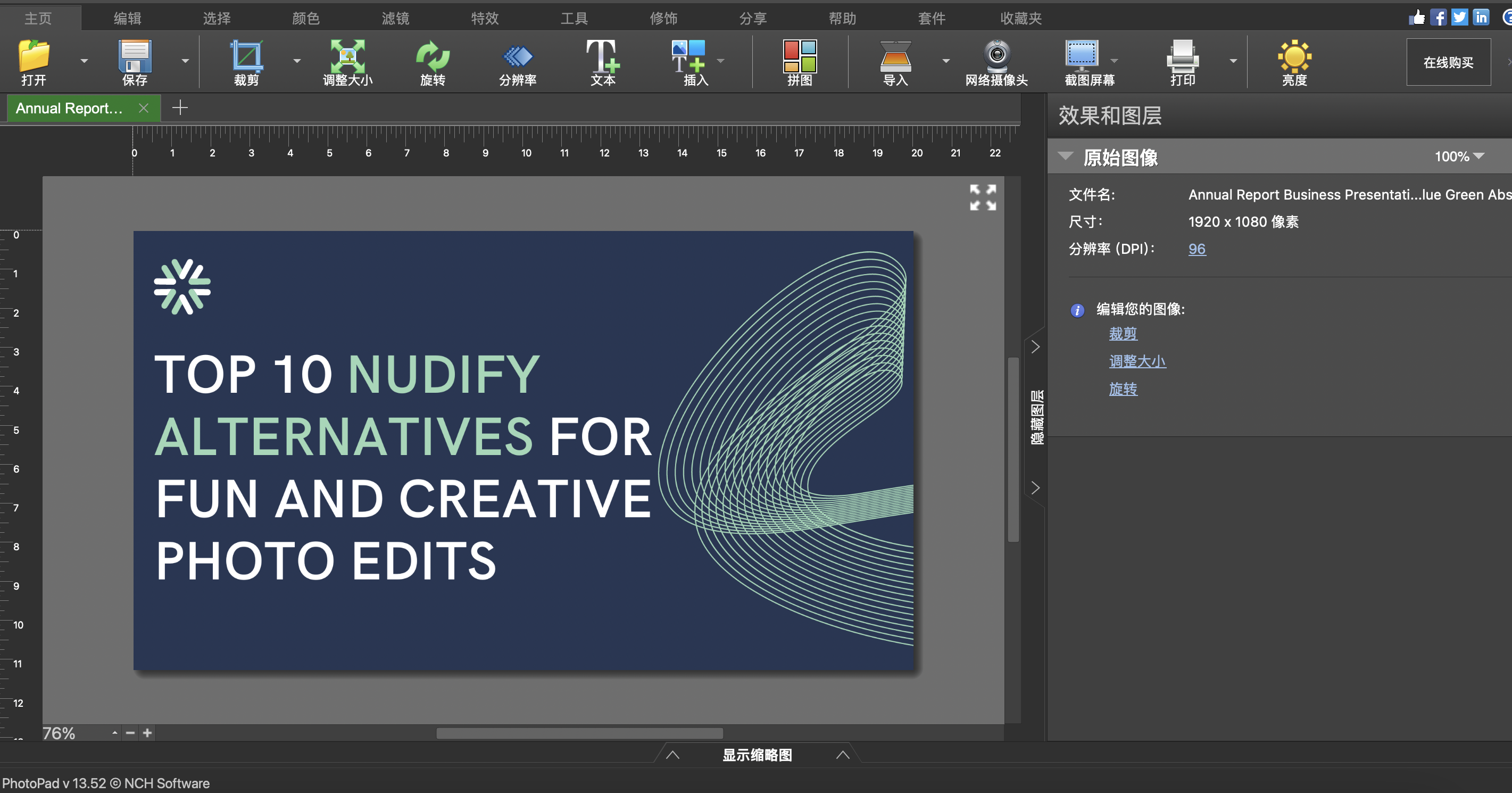Click the Save floppy disk icon
This screenshot has width=1512, height=793.
[135, 56]
